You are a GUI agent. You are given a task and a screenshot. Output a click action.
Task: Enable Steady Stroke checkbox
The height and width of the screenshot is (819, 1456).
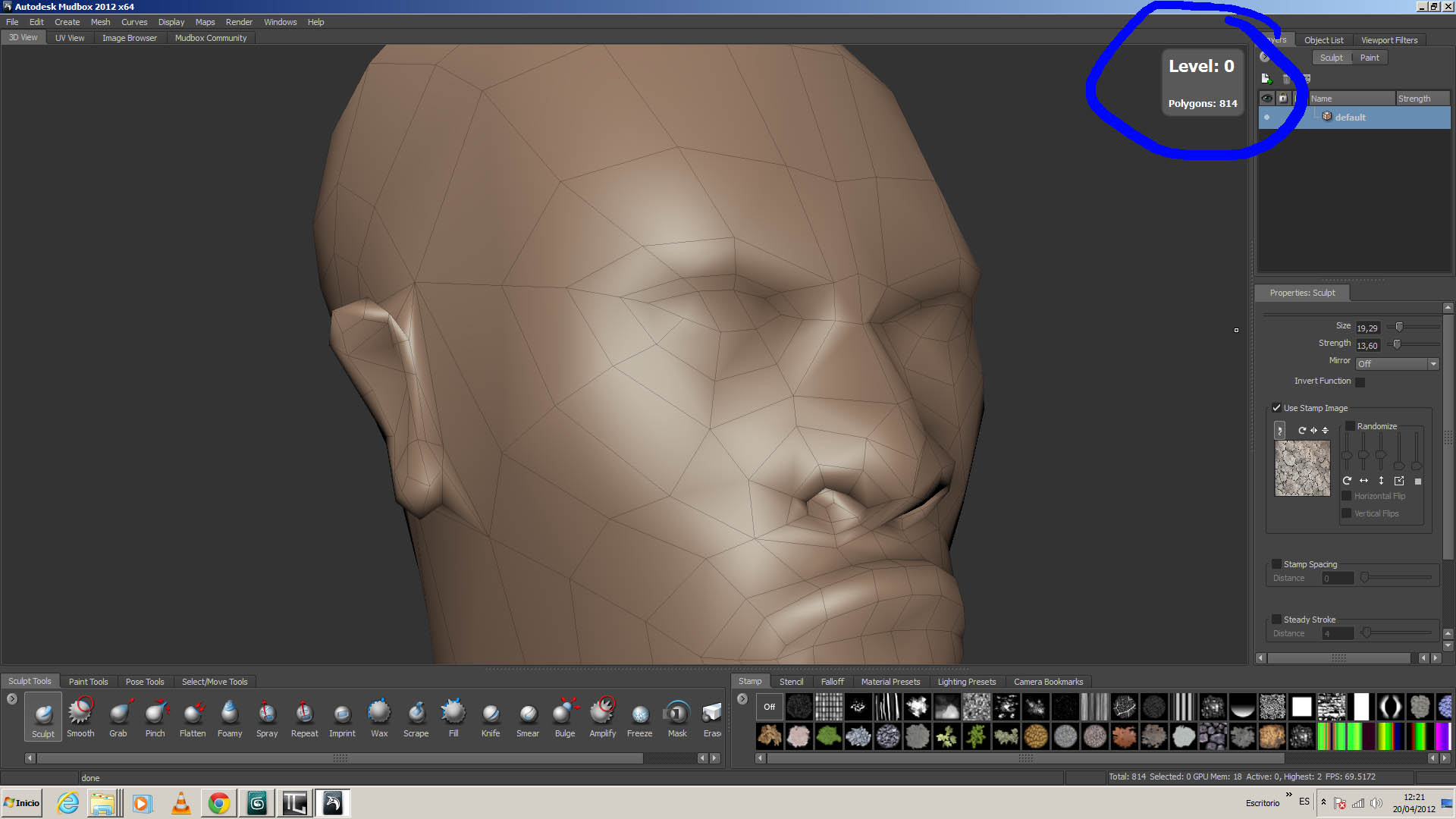pyautogui.click(x=1277, y=620)
